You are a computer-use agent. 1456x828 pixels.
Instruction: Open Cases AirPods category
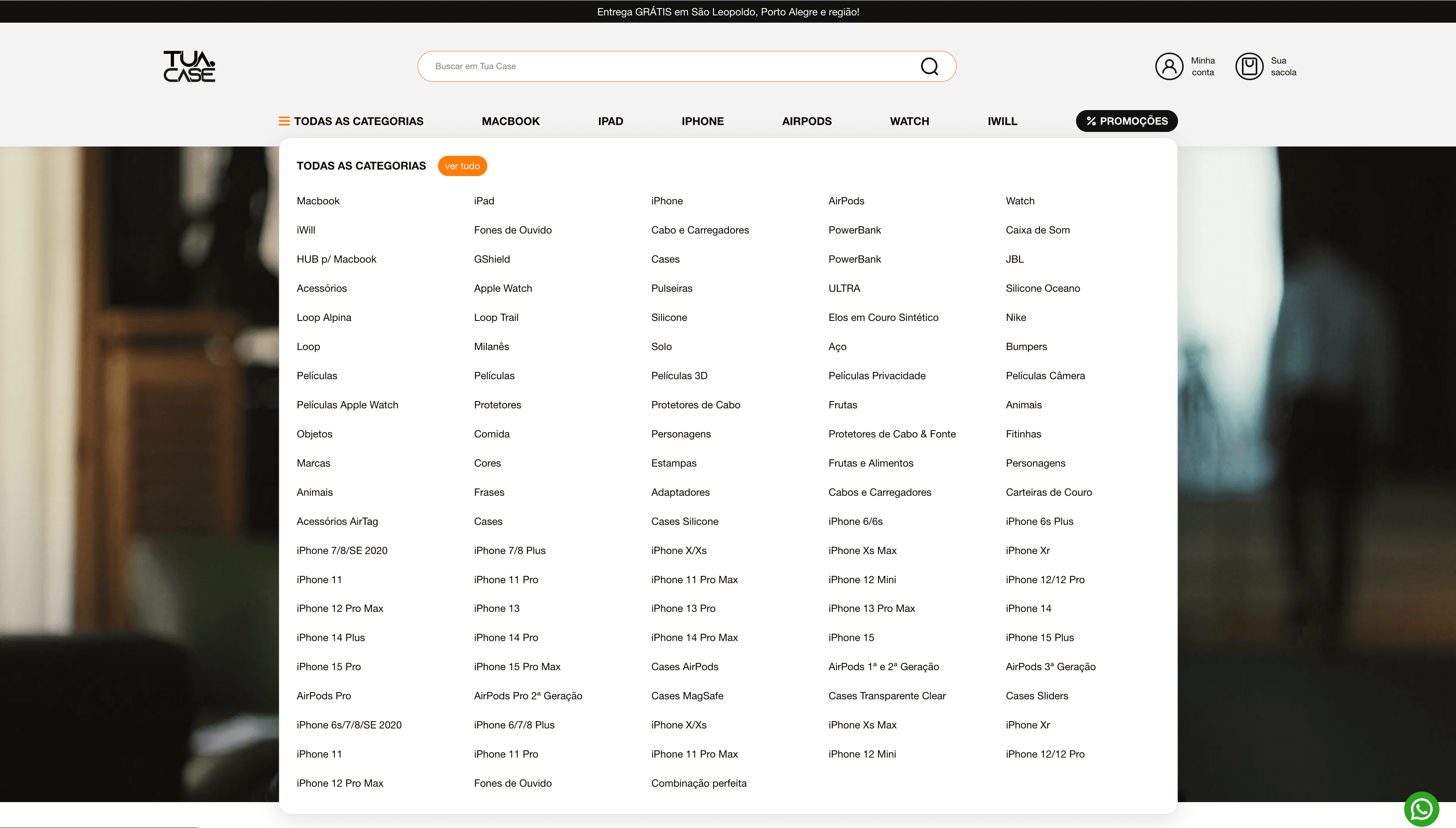[685, 667]
